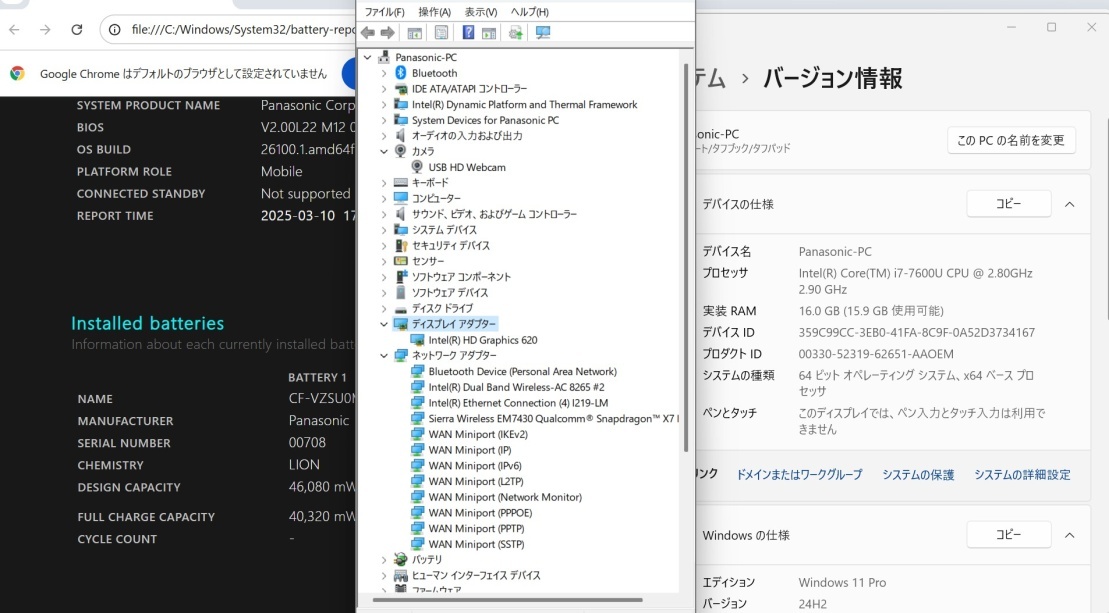Click the site info icon in address bar
This screenshot has width=1109, height=613.
point(115,30)
